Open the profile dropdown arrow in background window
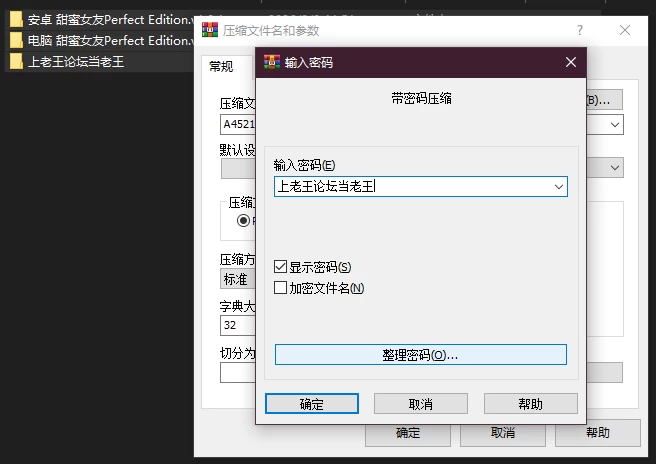Screen dimensions: 656x464 pos(615,168)
